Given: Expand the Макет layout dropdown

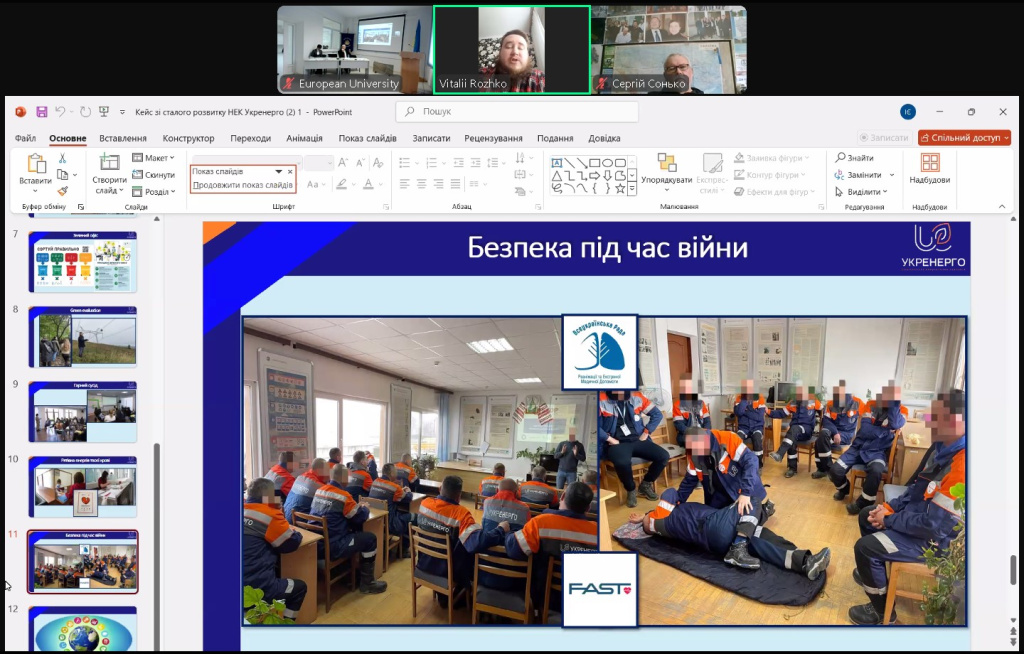Looking at the screenshot, I should 153,158.
